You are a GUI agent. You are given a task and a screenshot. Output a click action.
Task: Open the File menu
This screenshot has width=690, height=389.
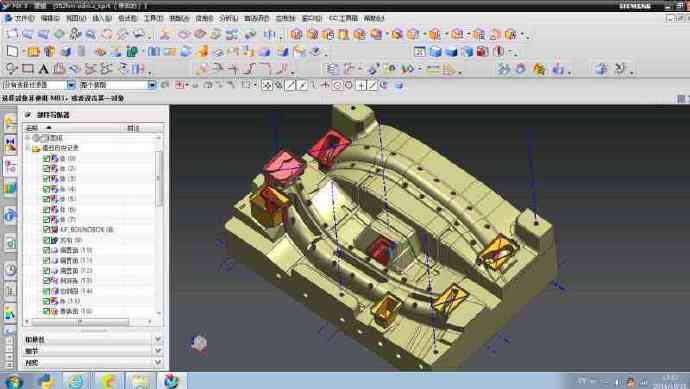point(19,18)
